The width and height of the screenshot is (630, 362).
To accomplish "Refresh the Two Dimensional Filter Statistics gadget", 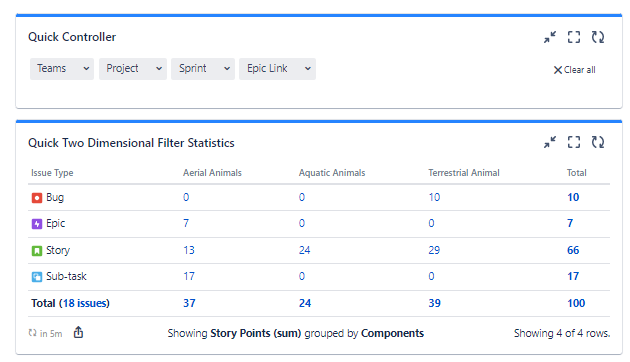I will (x=598, y=142).
